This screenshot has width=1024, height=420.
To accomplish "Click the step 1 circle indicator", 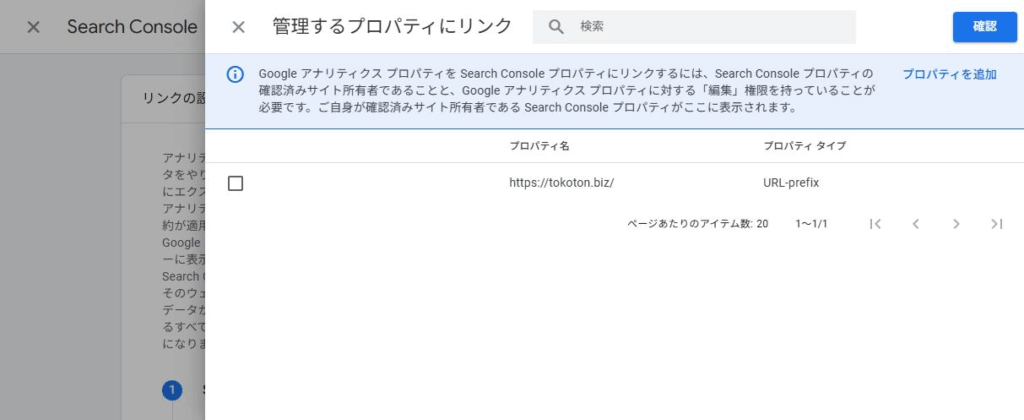I will 172,390.
